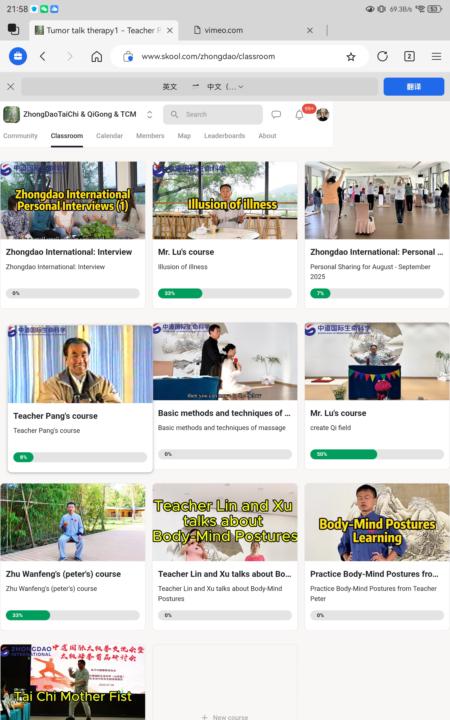The width and height of the screenshot is (450, 720).
Task: Open the browser hamburger menu
Action: click(x=436, y=56)
